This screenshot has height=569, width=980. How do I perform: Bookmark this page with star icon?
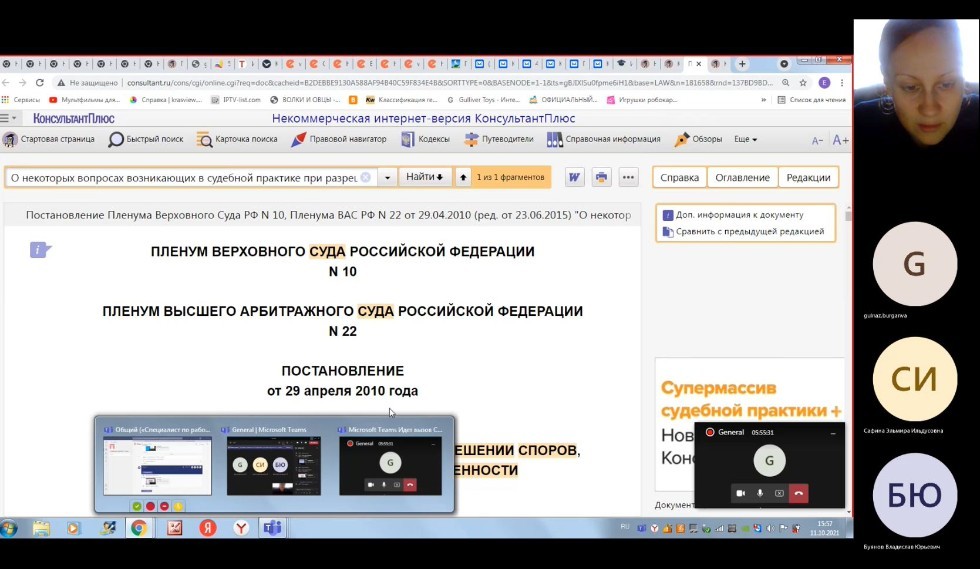803,83
